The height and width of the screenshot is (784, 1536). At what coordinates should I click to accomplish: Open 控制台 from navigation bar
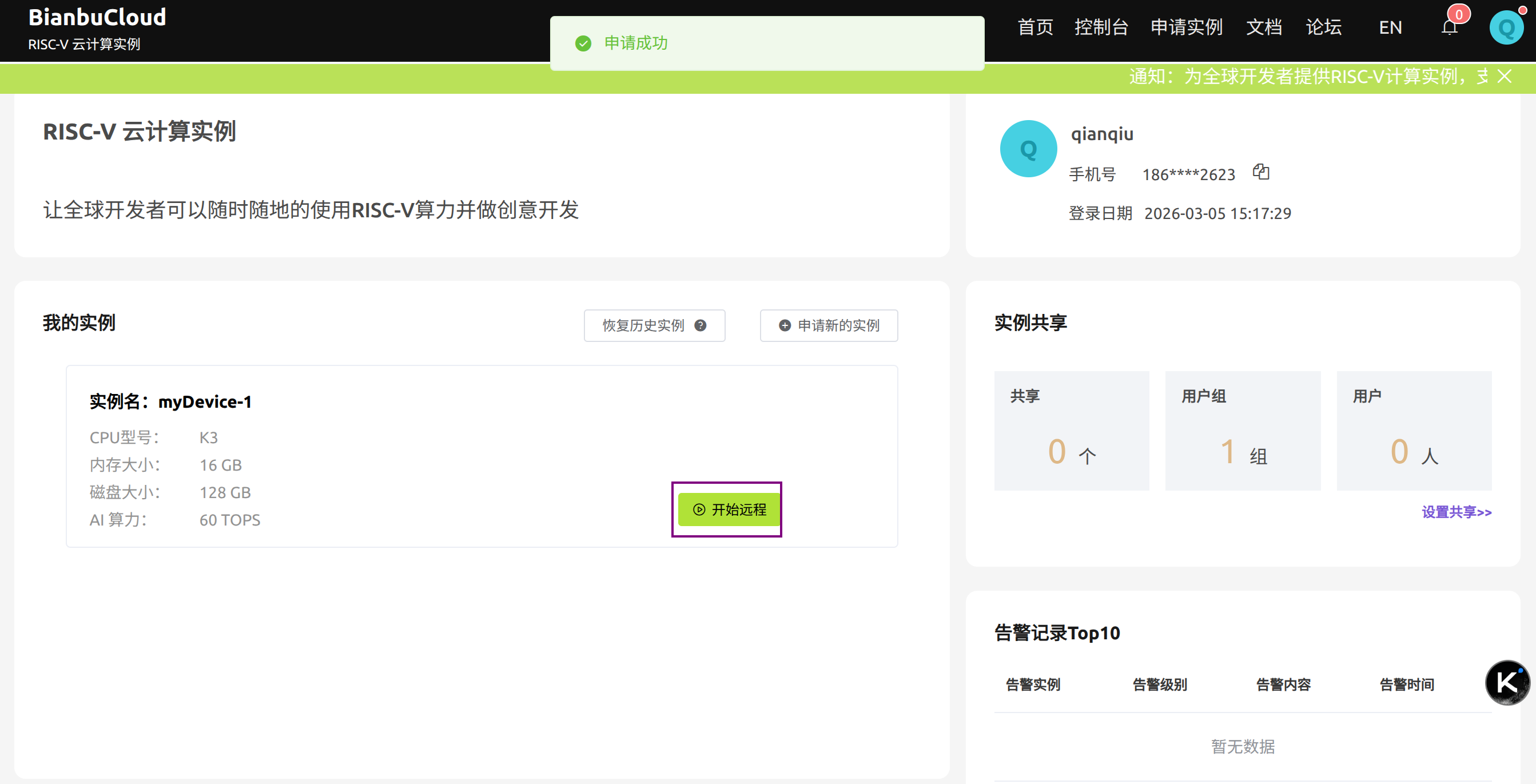pos(1101,27)
